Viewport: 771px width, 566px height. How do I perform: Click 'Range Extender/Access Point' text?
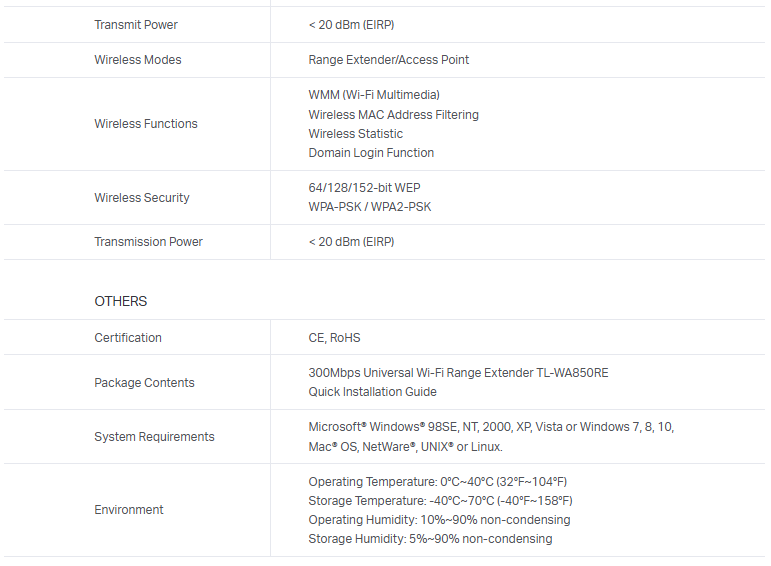tap(388, 60)
